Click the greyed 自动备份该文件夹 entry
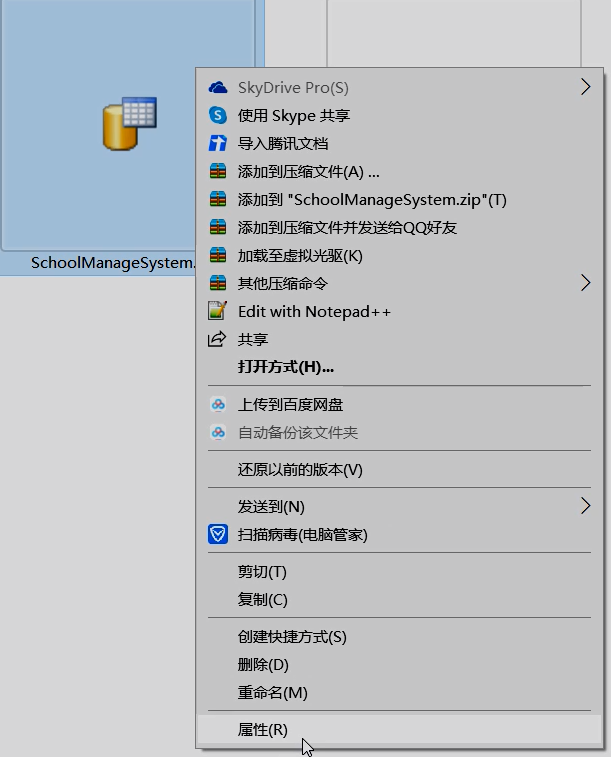 tap(399, 433)
